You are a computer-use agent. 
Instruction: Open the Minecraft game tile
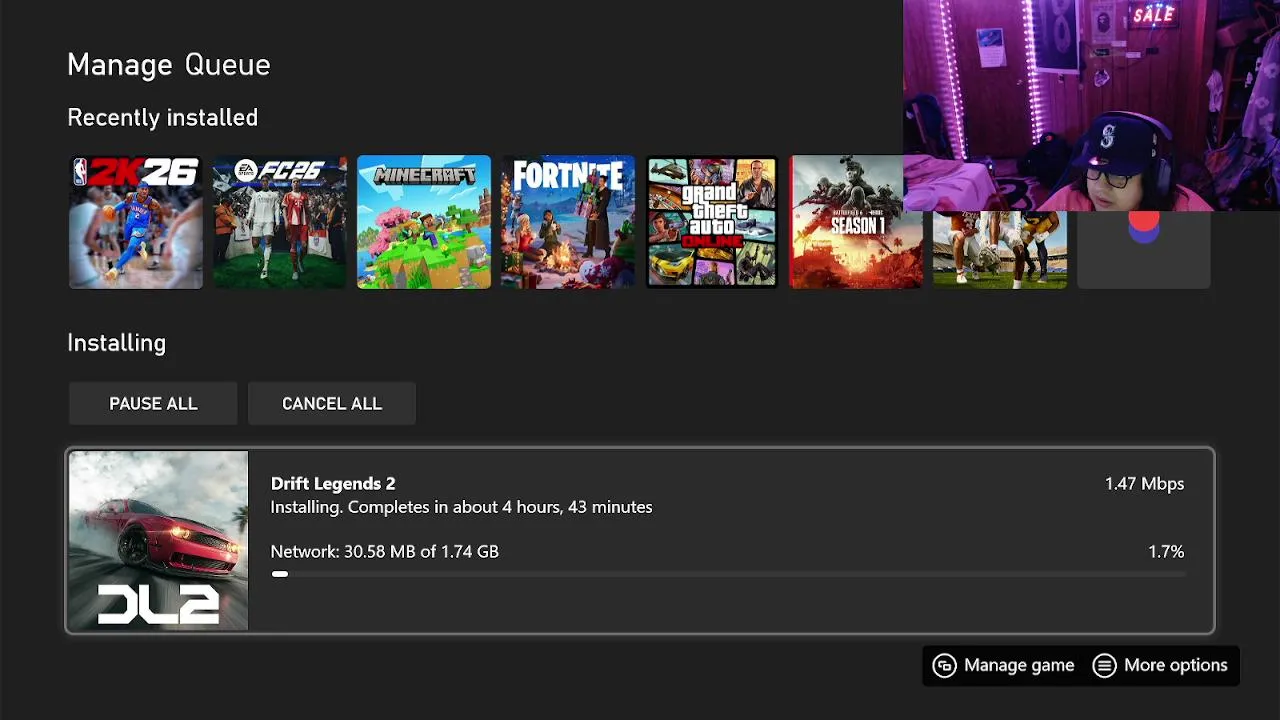click(424, 222)
